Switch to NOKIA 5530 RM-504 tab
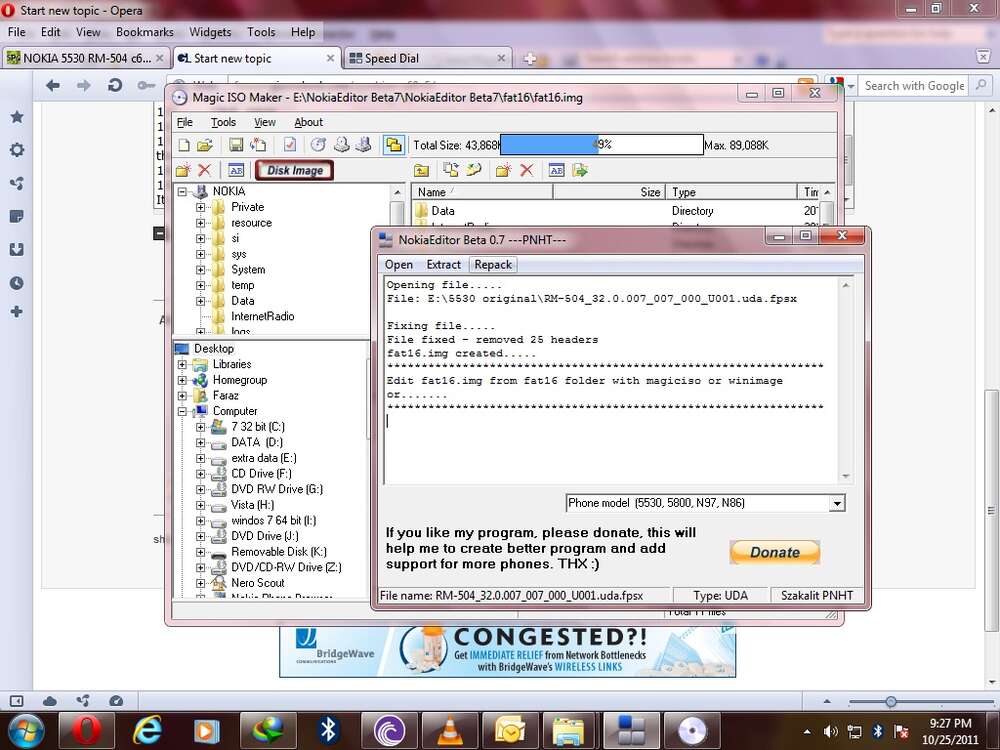This screenshot has width=1000, height=750. click(x=86, y=59)
